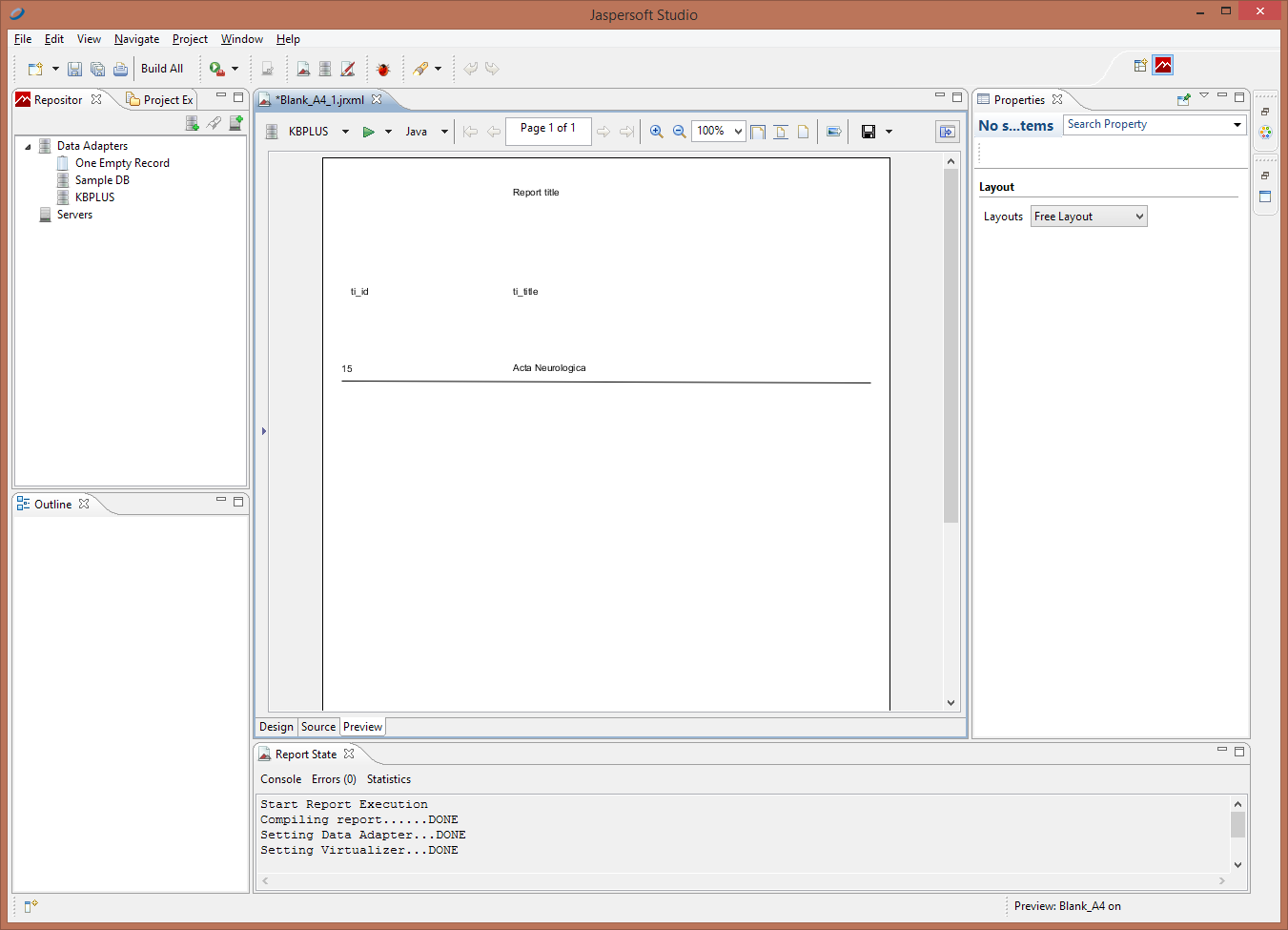Click the Search Property field

tap(1155, 125)
